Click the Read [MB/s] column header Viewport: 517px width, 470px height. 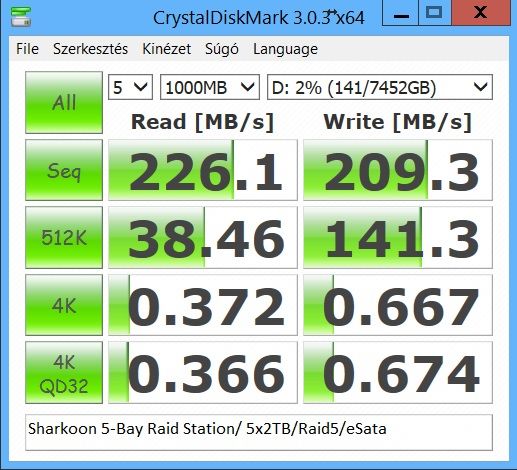click(x=203, y=122)
